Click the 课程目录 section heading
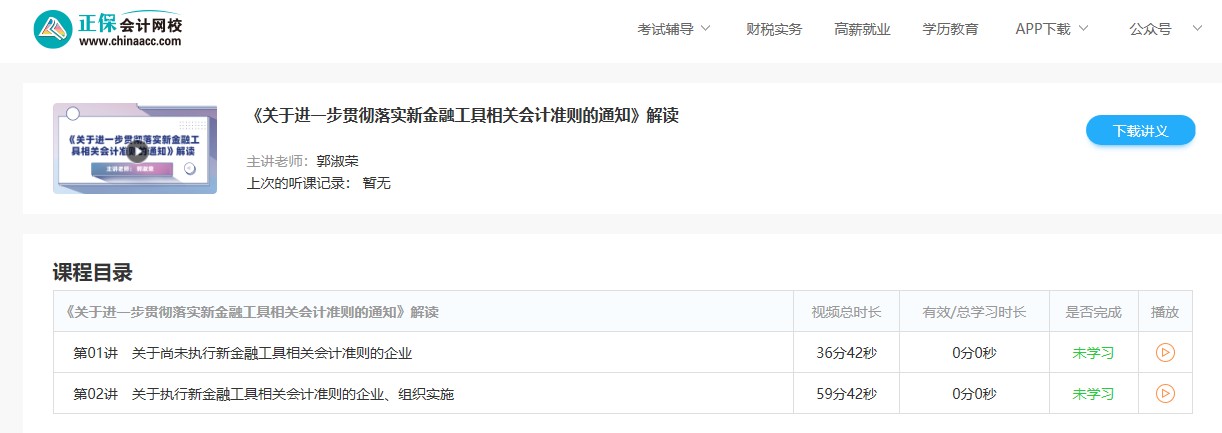The width and height of the screenshot is (1222, 433). 93,272
